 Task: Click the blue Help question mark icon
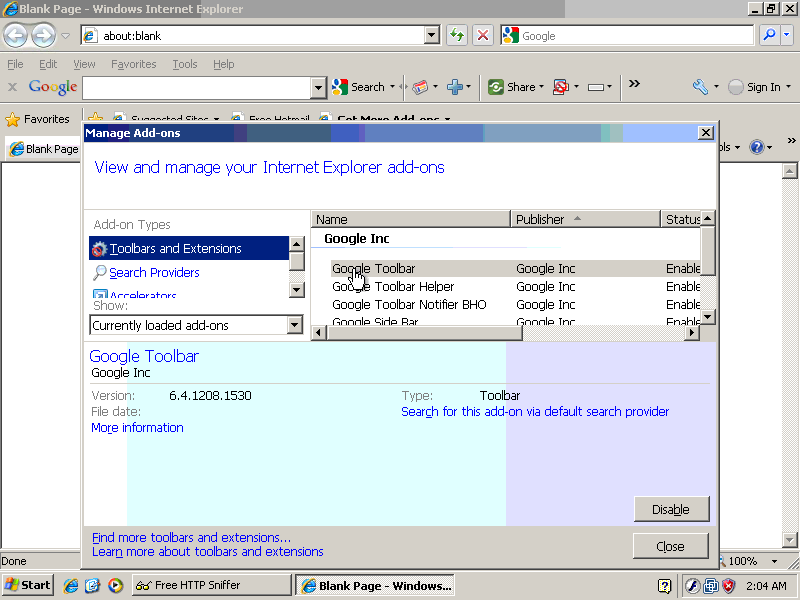tap(756, 147)
